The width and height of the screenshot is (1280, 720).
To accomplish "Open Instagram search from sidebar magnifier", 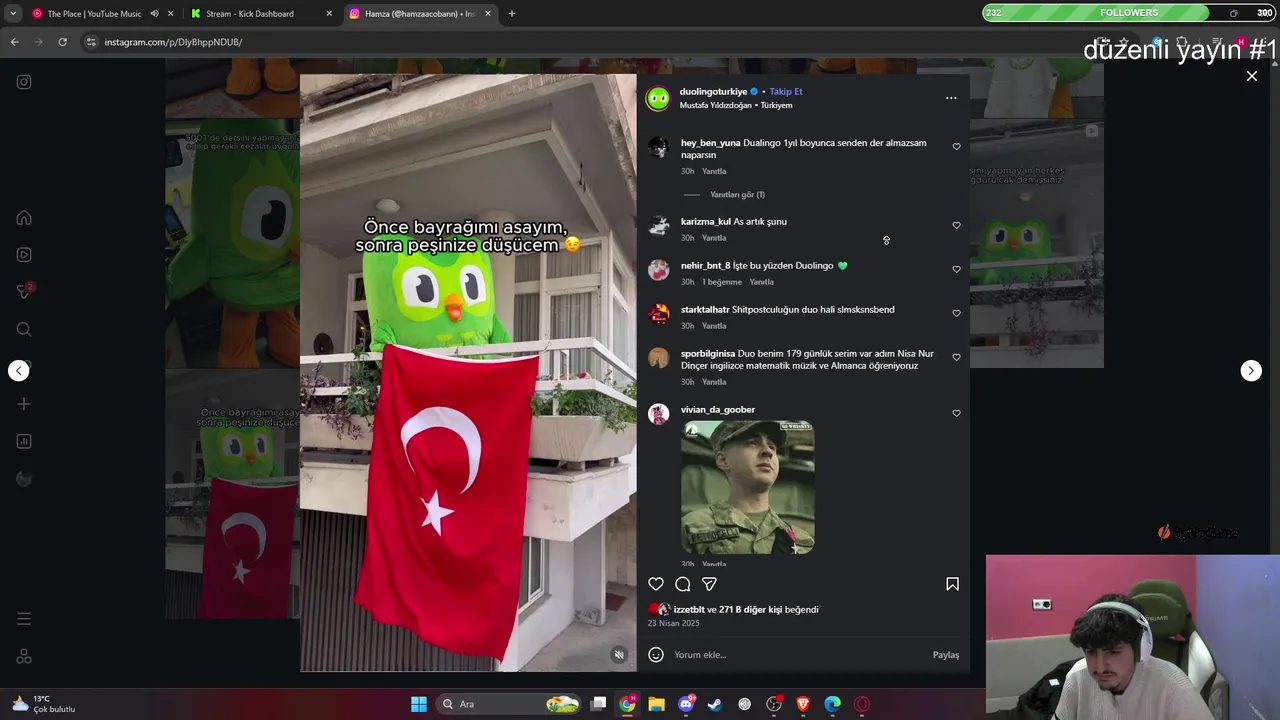I will (x=24, y=329).
